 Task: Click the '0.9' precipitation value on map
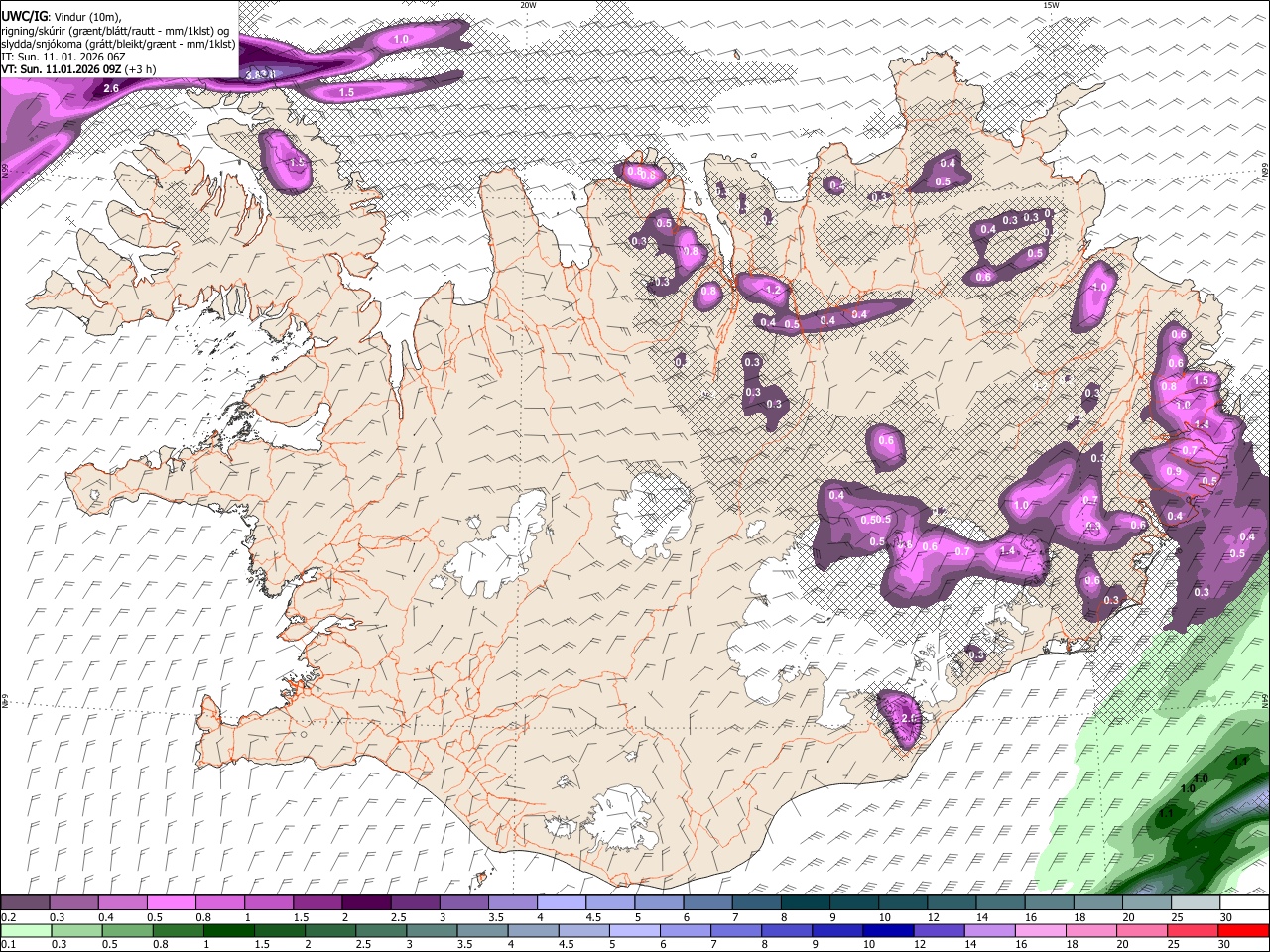1175,471
